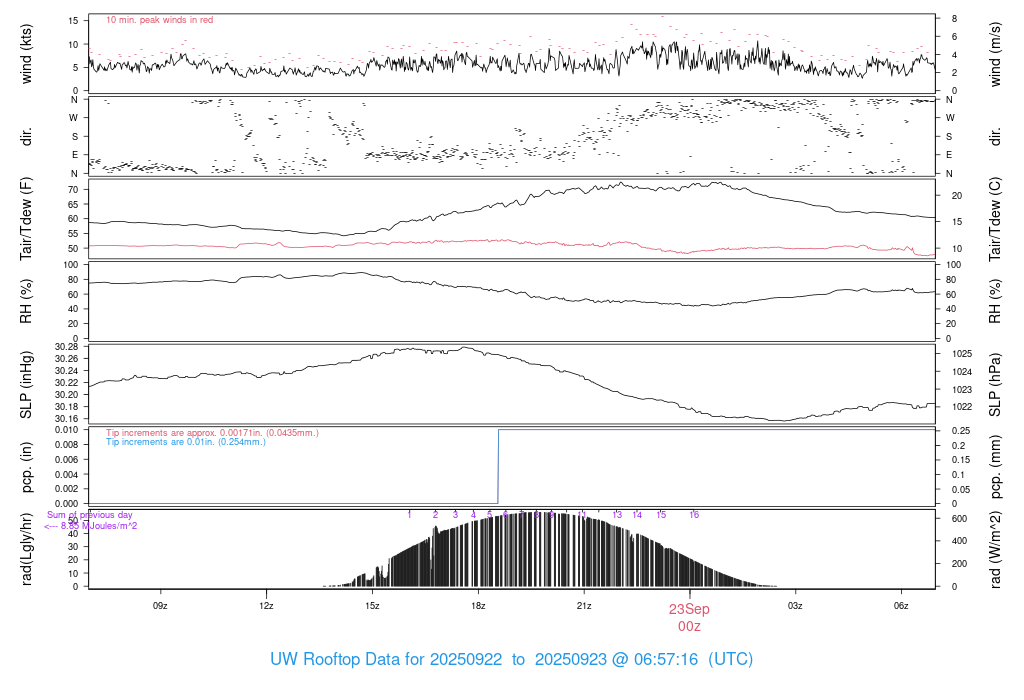Image resolution: width=1024 pixels, height=700 pixels.
Task: Click the 'RH (%)' label on the right
Action: coord(995,301)
